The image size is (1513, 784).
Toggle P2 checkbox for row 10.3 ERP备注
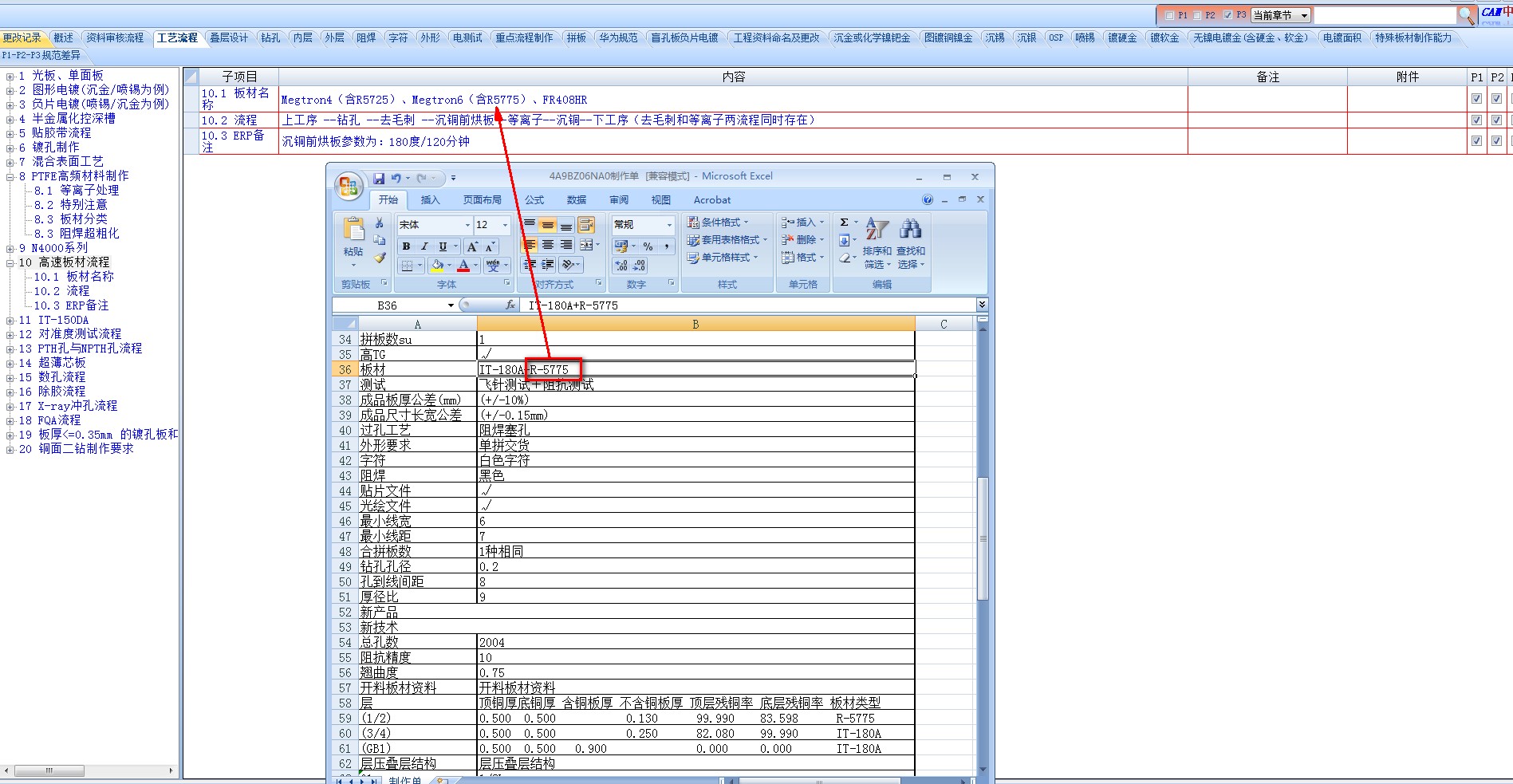click(1496, 140)
